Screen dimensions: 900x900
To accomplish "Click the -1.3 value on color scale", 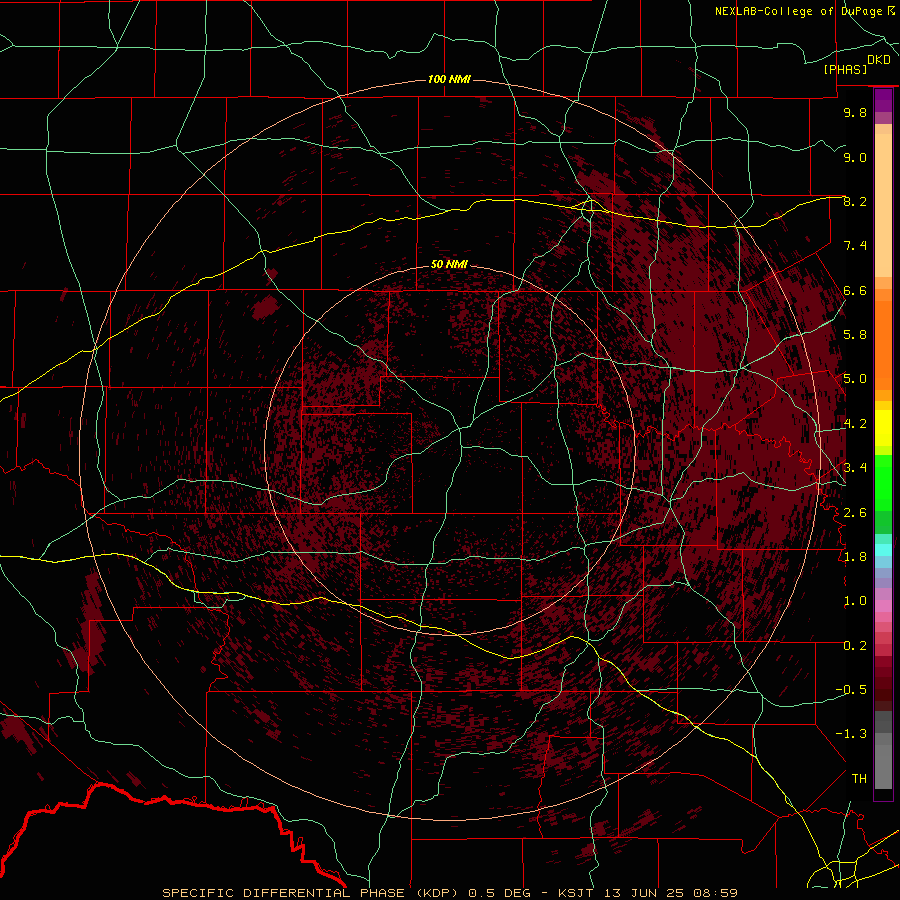I will [x=851, y=734].
